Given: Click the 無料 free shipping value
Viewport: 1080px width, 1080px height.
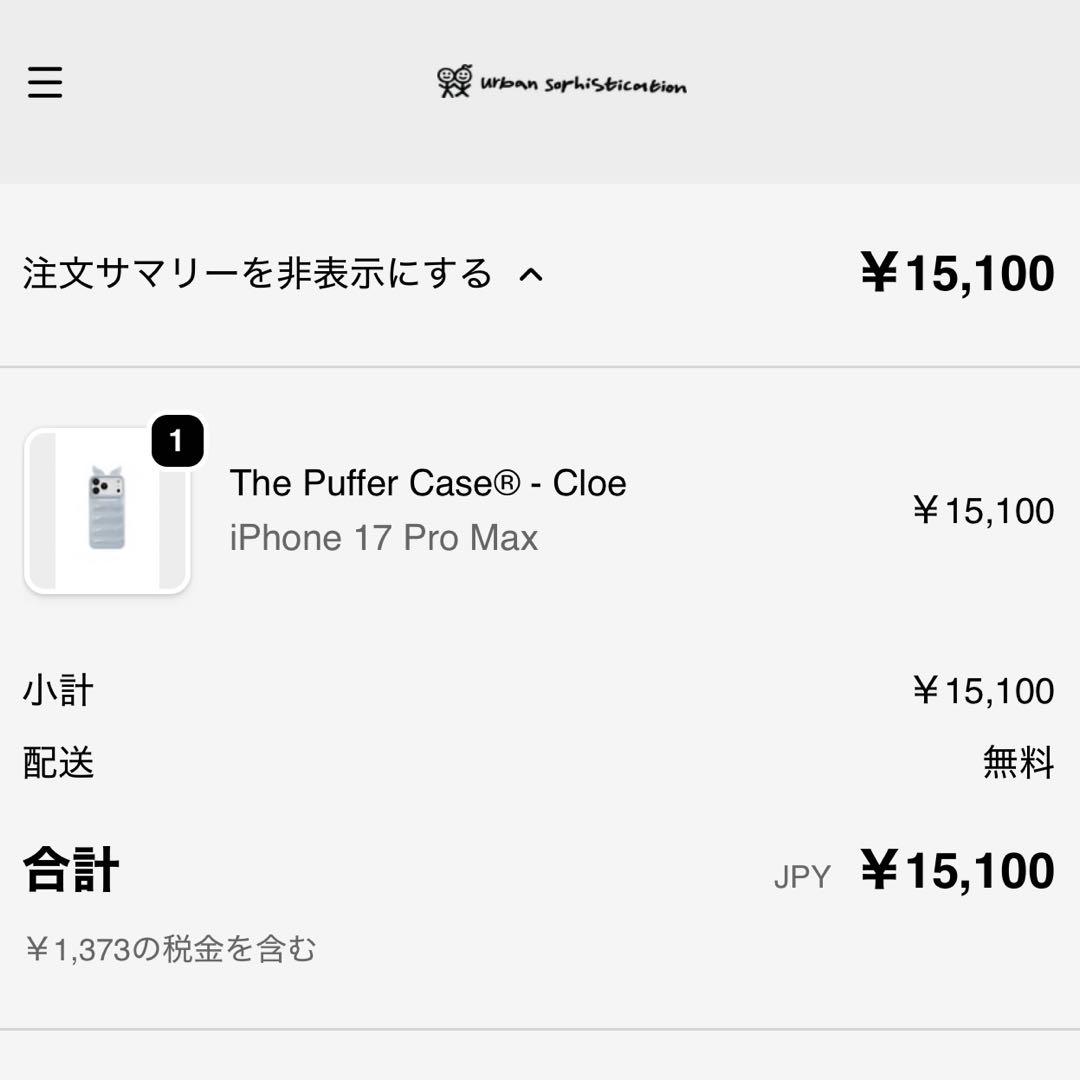Looking at the screenshot, I should click(x=1018, y=764).
